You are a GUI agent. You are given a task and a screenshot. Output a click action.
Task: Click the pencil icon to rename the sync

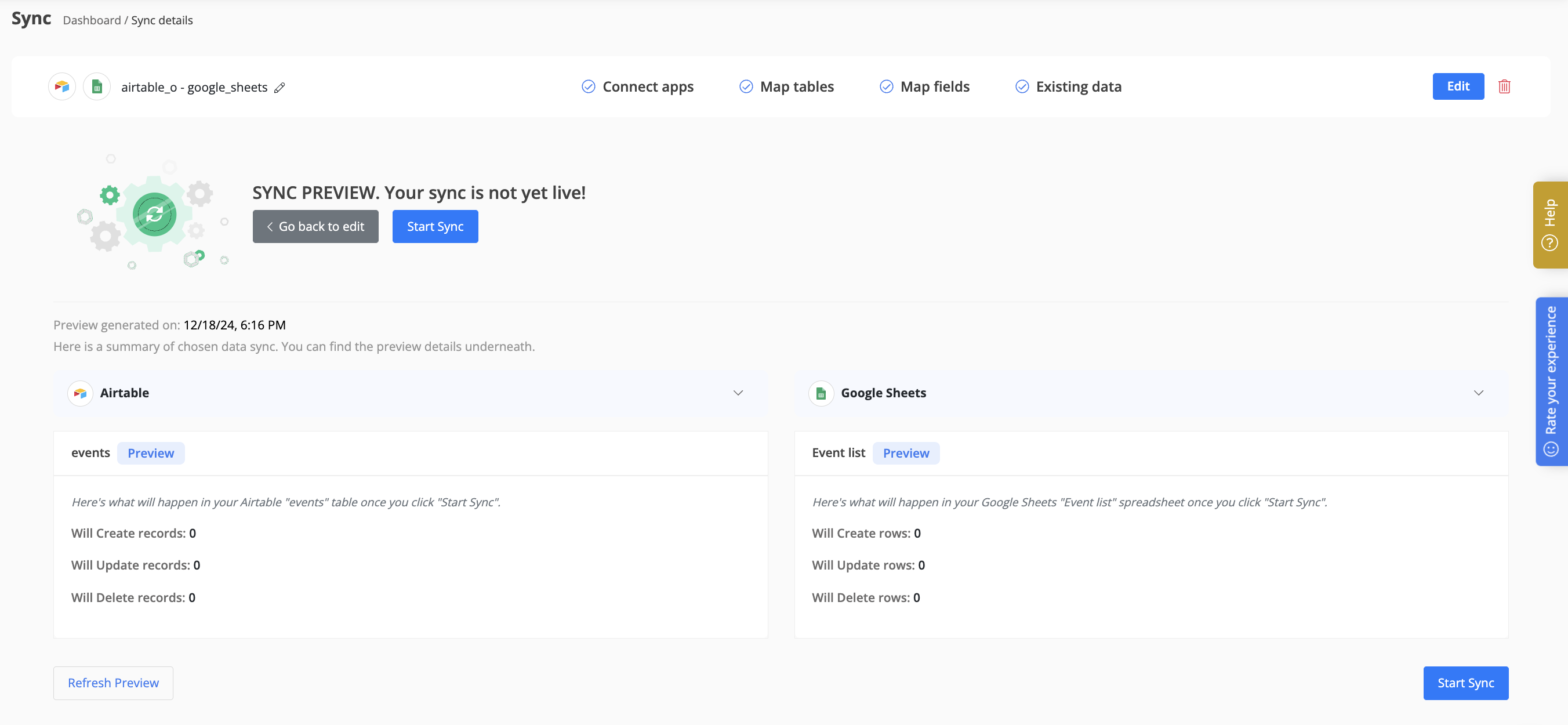(x=280, y=88)
